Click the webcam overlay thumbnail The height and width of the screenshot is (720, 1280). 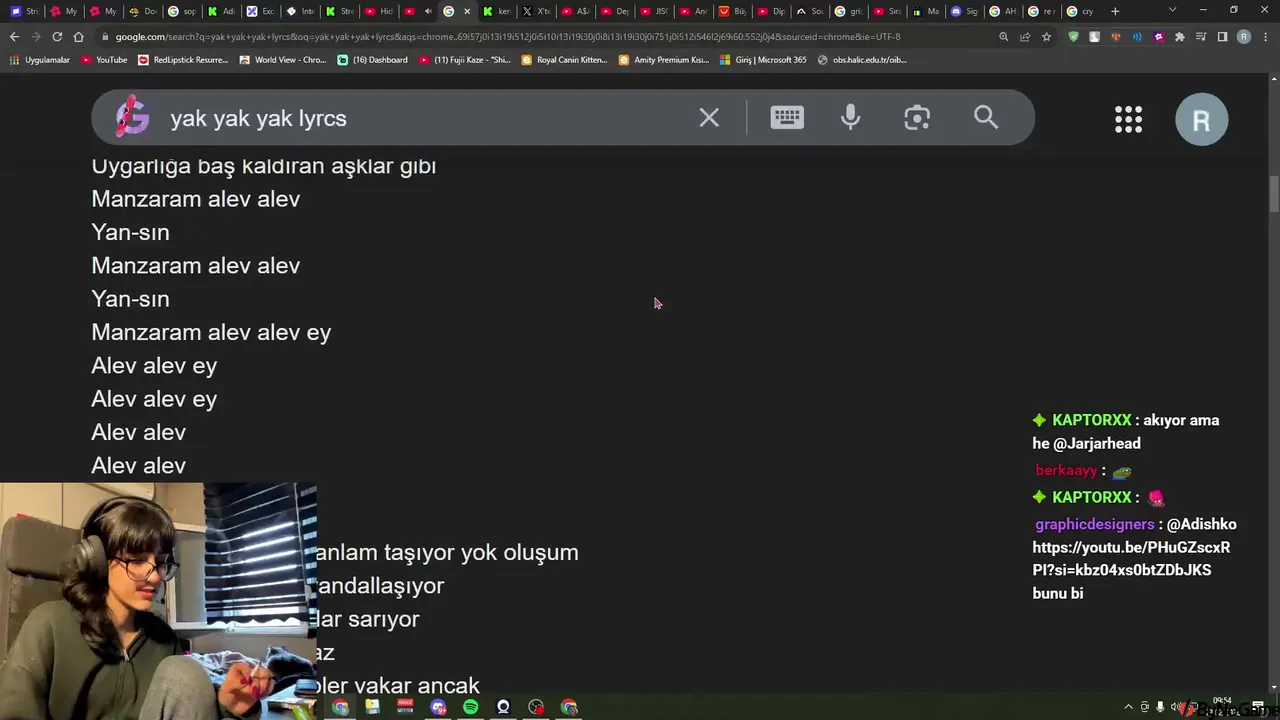pyautogui.click(x=158, y=600)
